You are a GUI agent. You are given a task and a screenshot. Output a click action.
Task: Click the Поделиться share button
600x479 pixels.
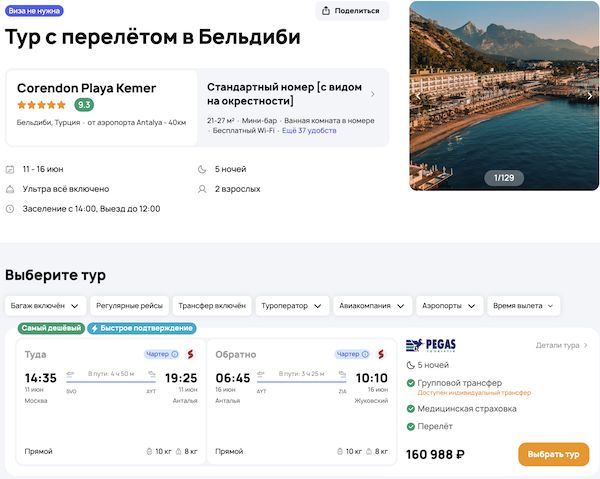click(x=352, y=11)
